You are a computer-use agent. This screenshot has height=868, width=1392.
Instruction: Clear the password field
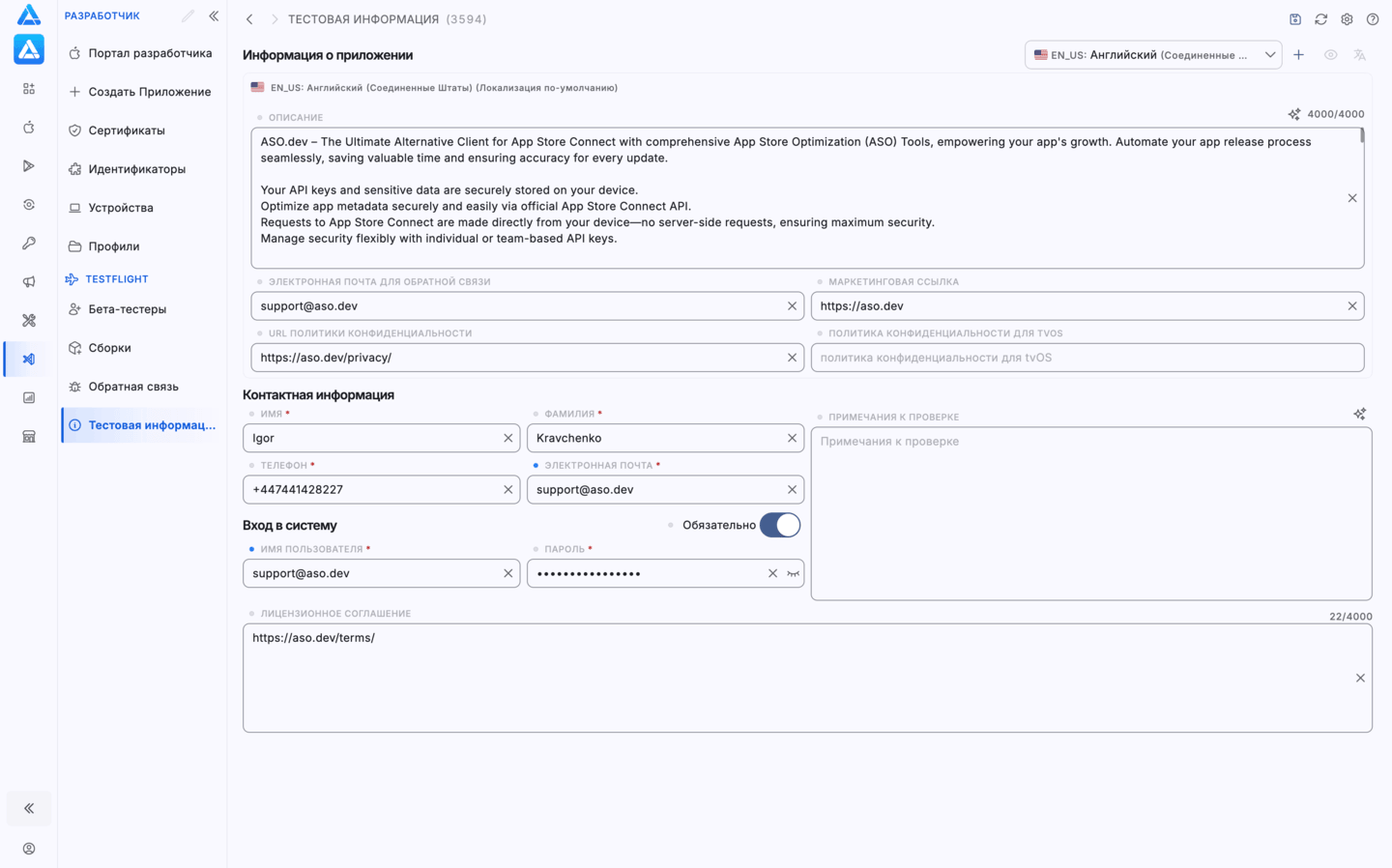[772, 574]
